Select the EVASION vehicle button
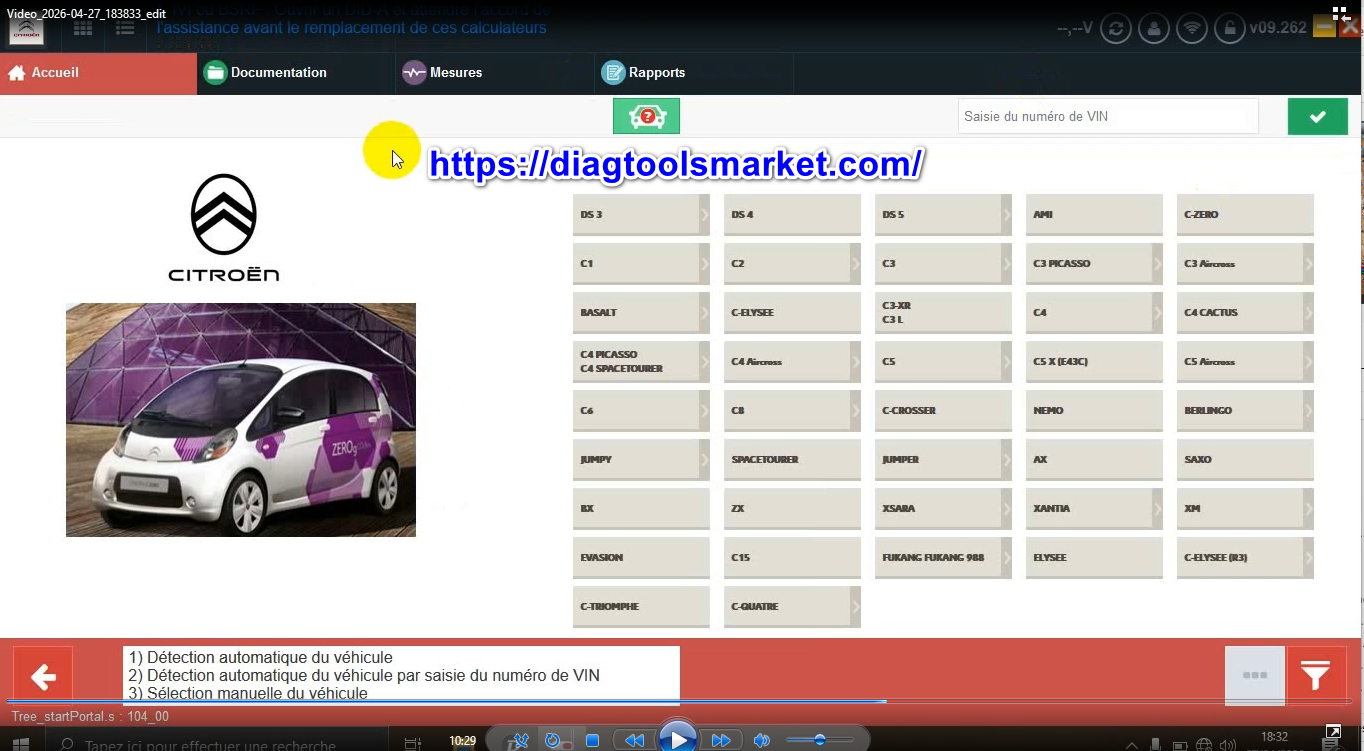Viewport: 1364px width, 751px height. tap(641, 558)
